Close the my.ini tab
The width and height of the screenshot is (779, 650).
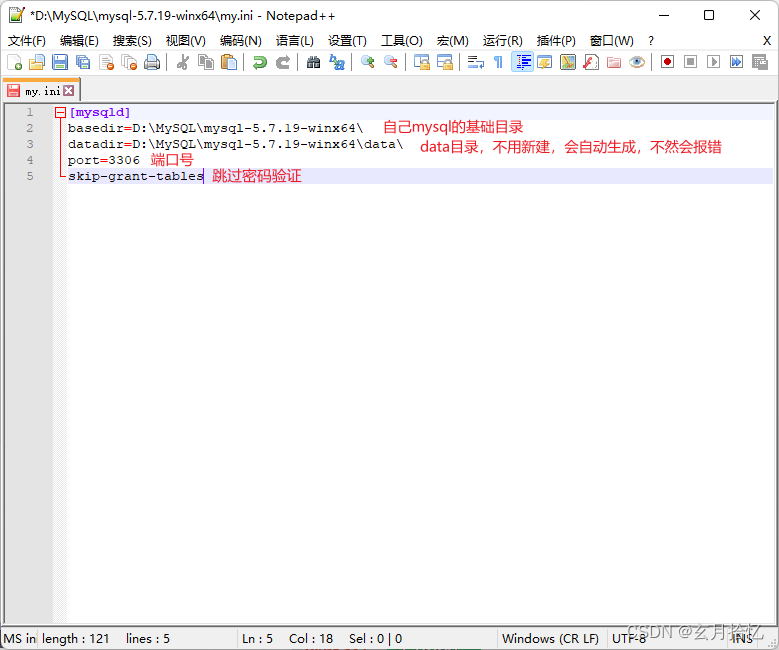click(x=69, y=90)
